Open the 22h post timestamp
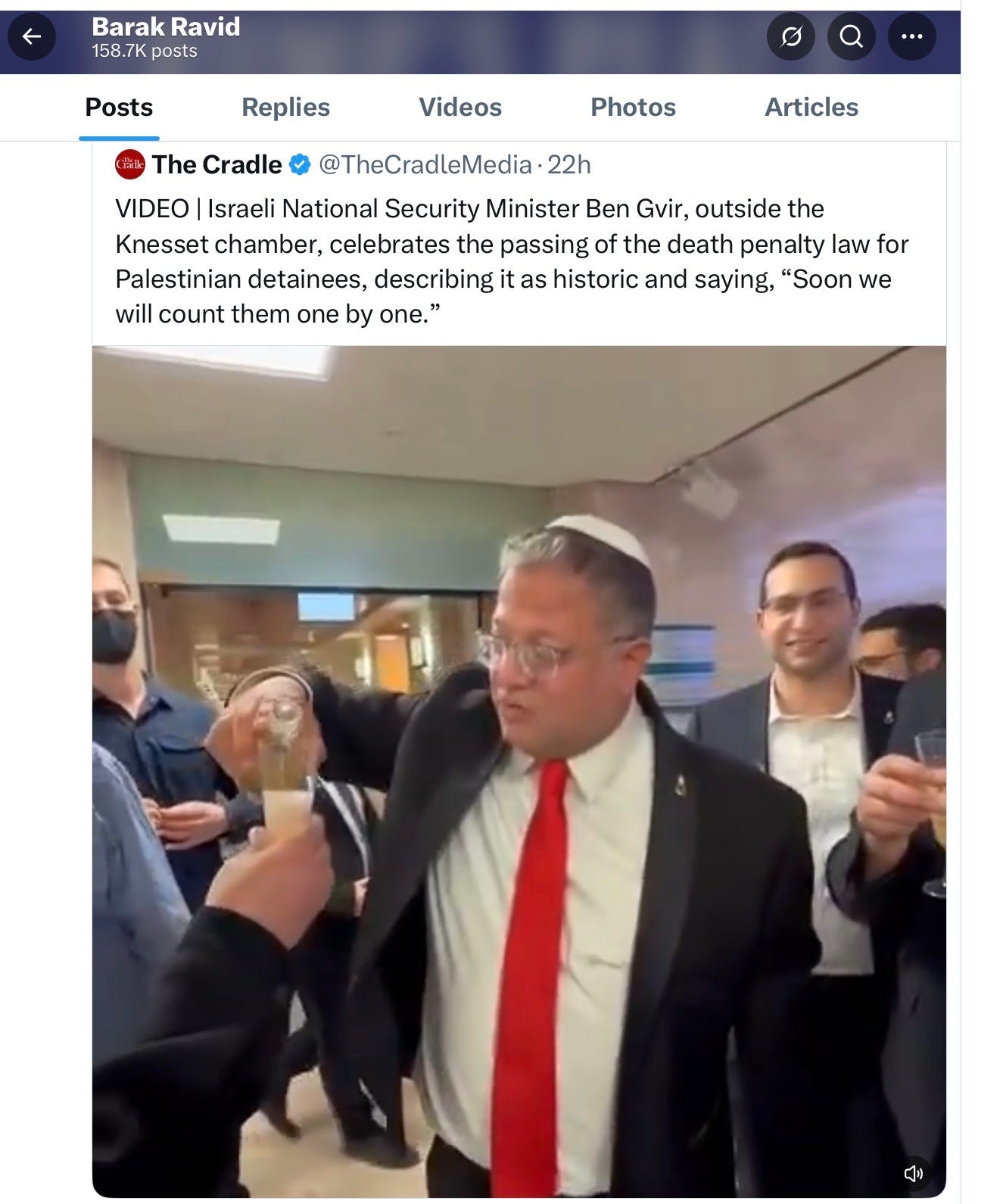 (x=569, y=164)
